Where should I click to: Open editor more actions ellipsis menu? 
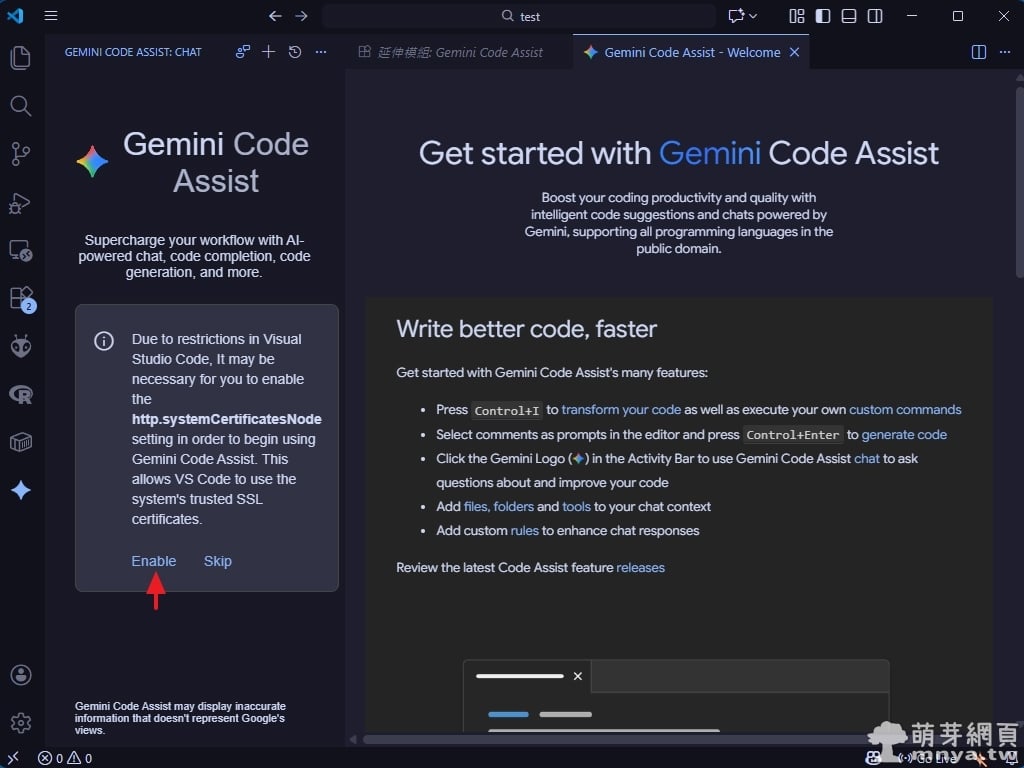tap(1005, 52)
